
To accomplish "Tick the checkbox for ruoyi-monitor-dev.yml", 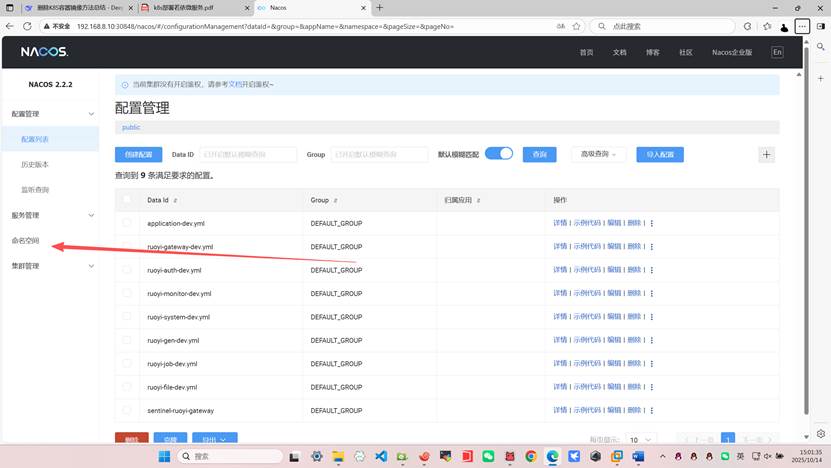I will (127, 293).
